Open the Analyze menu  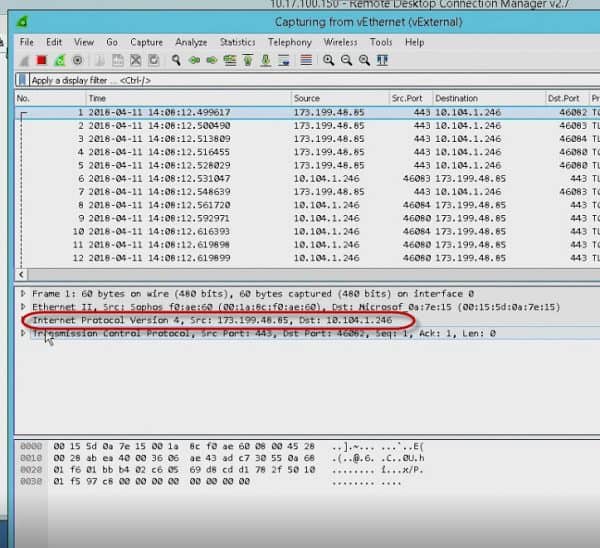190,42
